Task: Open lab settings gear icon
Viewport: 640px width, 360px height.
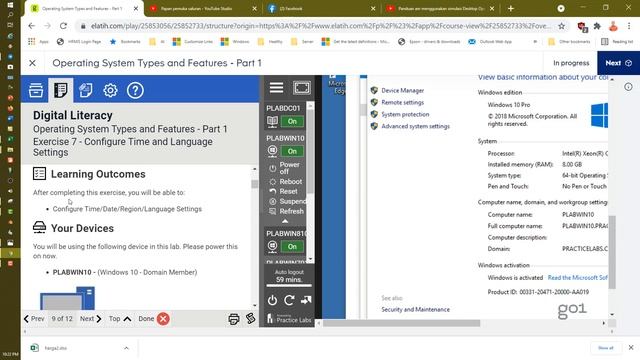Action: [110, 90]
